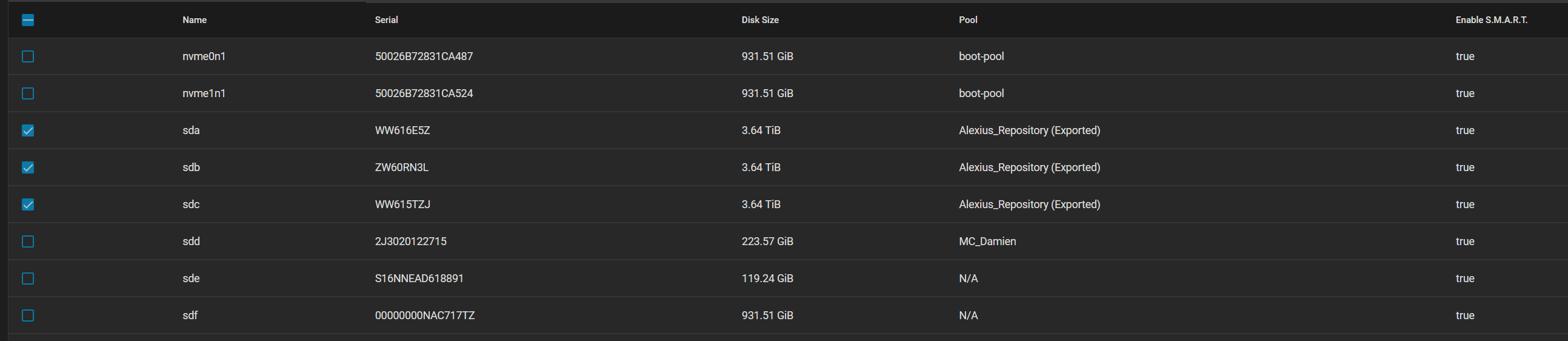
Task: Click serial number WW616E5Z
Action: click(402, 130)
